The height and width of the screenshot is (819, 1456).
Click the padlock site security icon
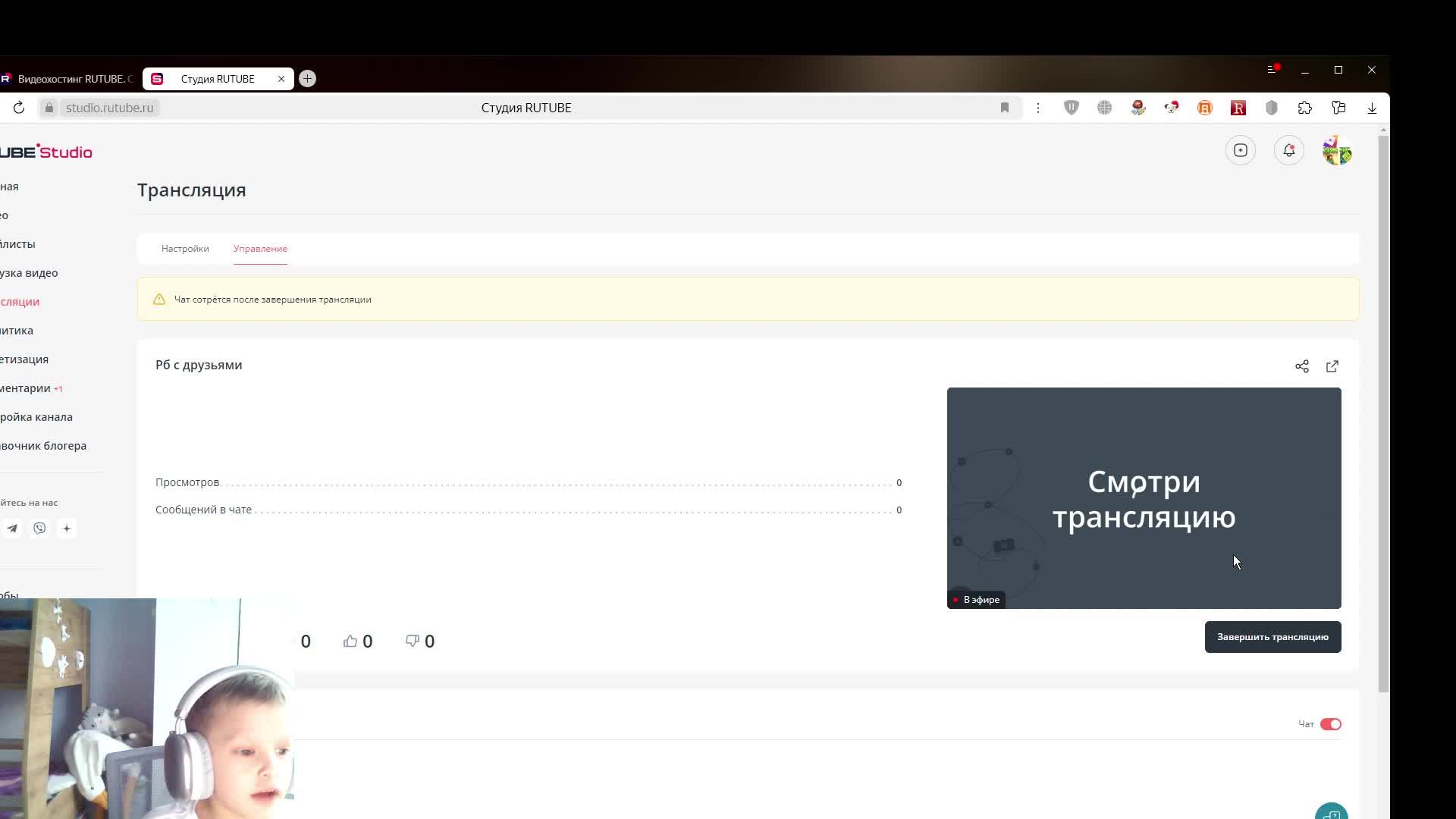49,108
